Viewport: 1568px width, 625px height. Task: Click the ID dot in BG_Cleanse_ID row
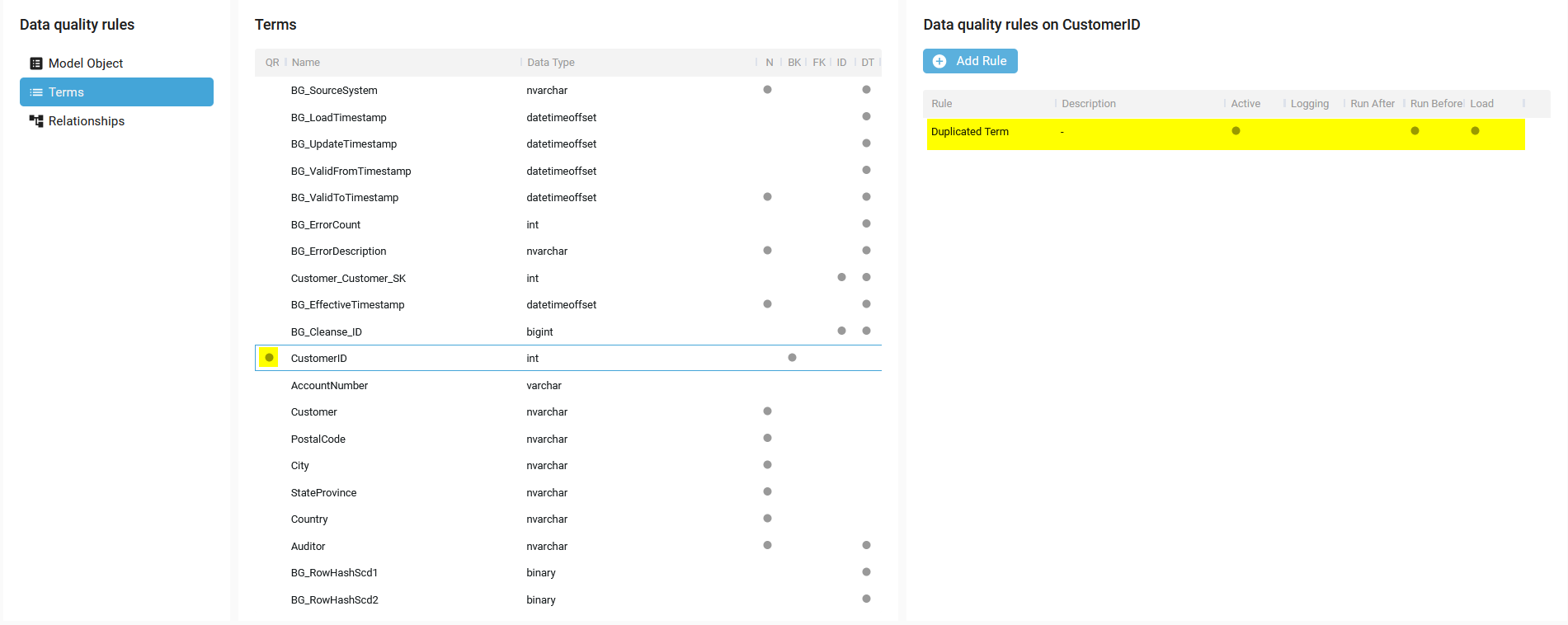click(x=841, y=331)
